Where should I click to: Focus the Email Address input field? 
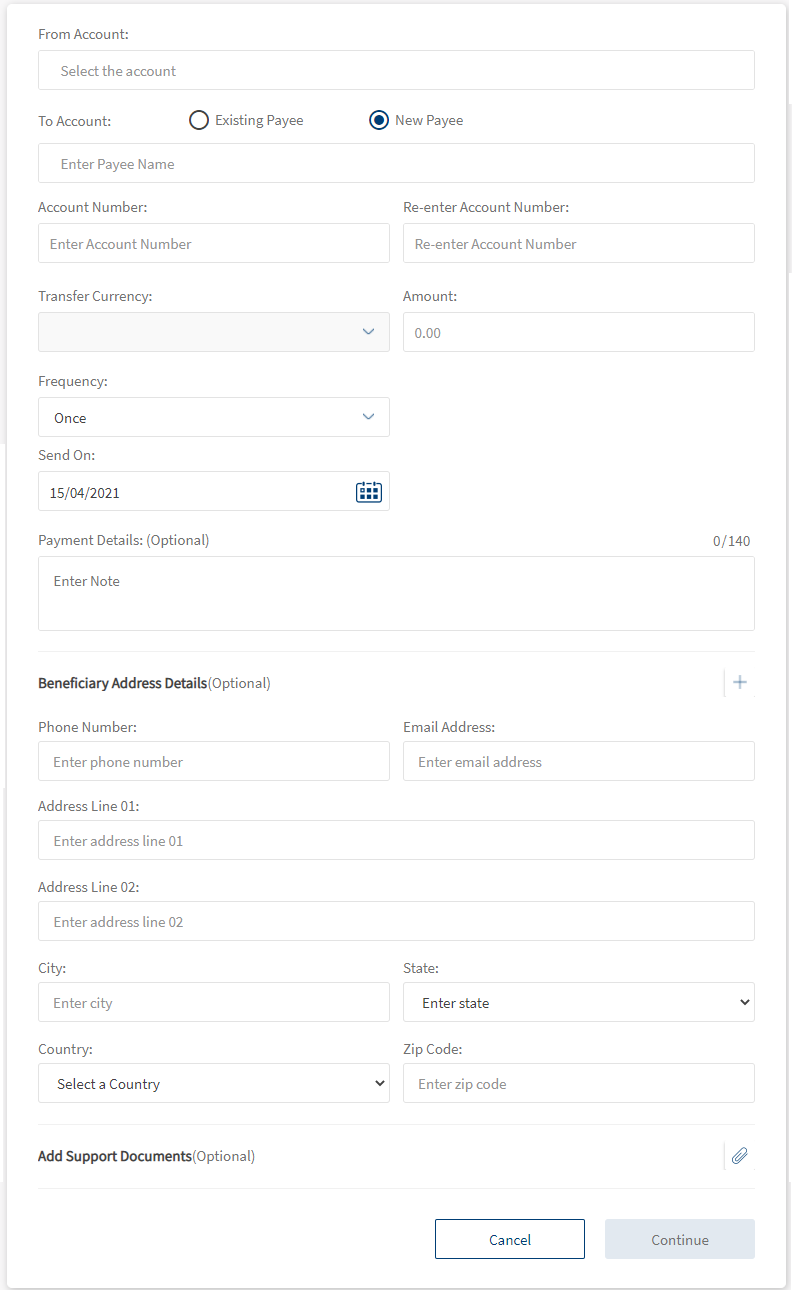578,762
